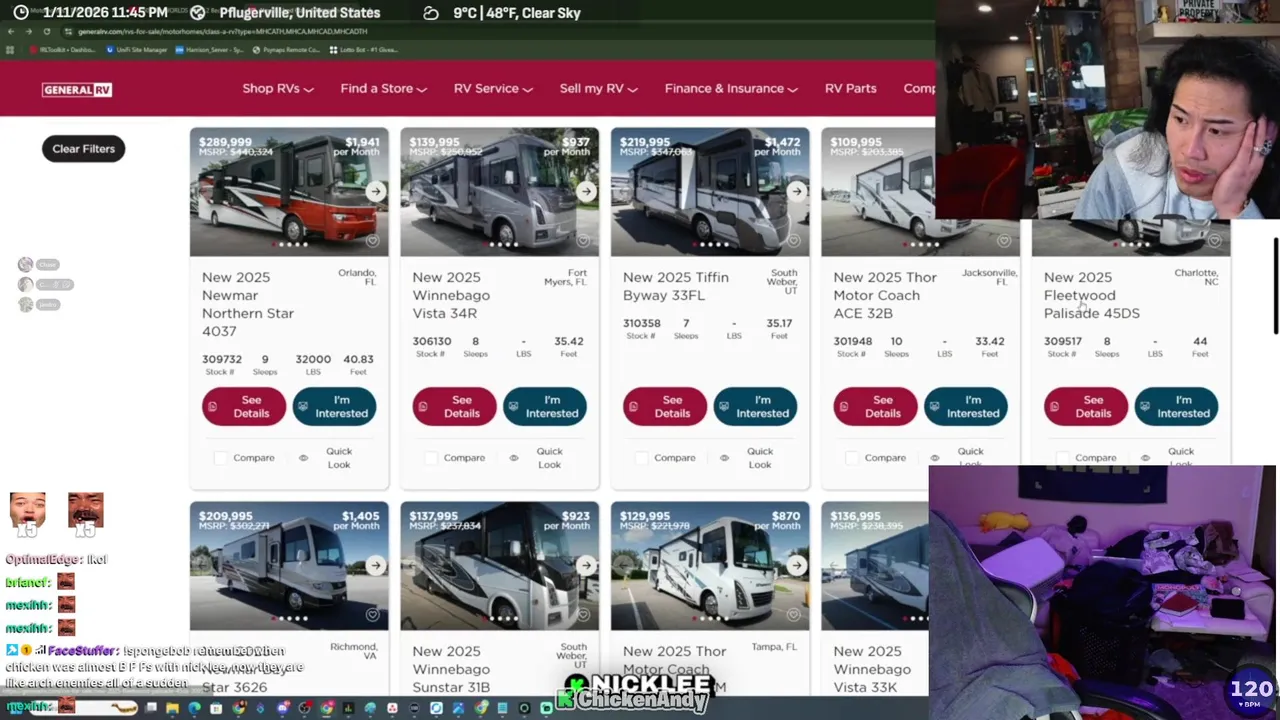This screenshot has width=1280, height=720.
Task: Open the Winnebago Vista 34R photo
Action: (x=500, y=192)
